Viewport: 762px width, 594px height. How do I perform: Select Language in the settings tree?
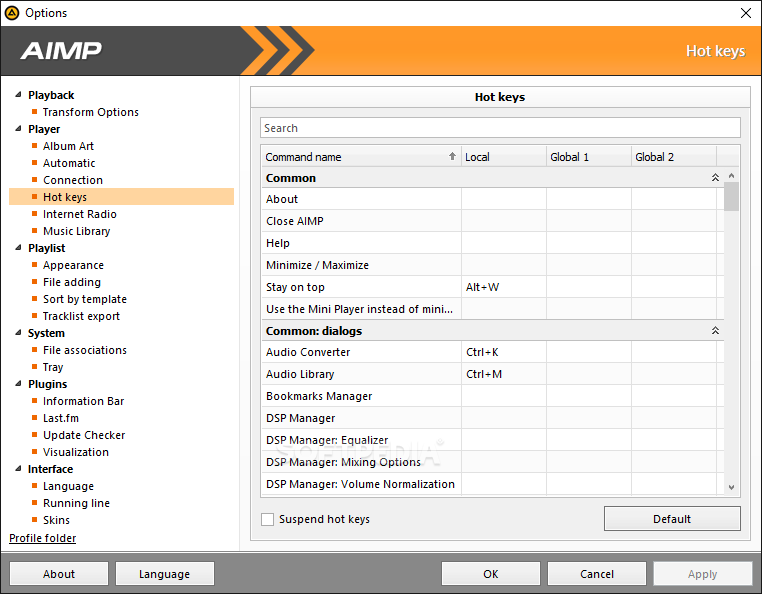69,486
